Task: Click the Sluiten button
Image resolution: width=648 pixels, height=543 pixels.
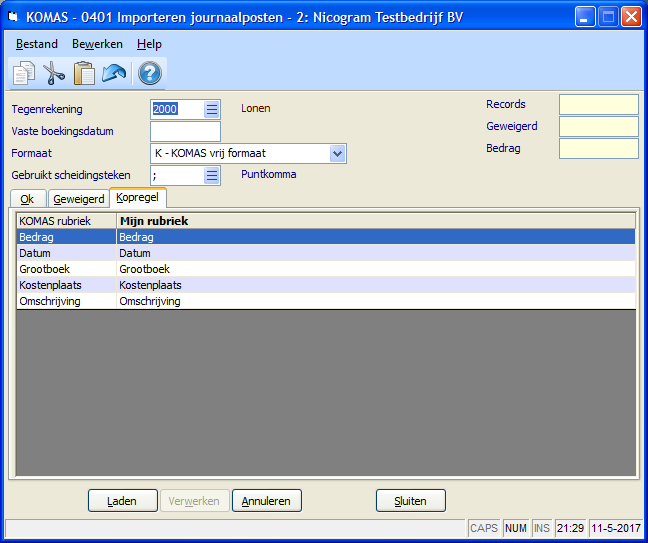Action: (x=410, y=500)
